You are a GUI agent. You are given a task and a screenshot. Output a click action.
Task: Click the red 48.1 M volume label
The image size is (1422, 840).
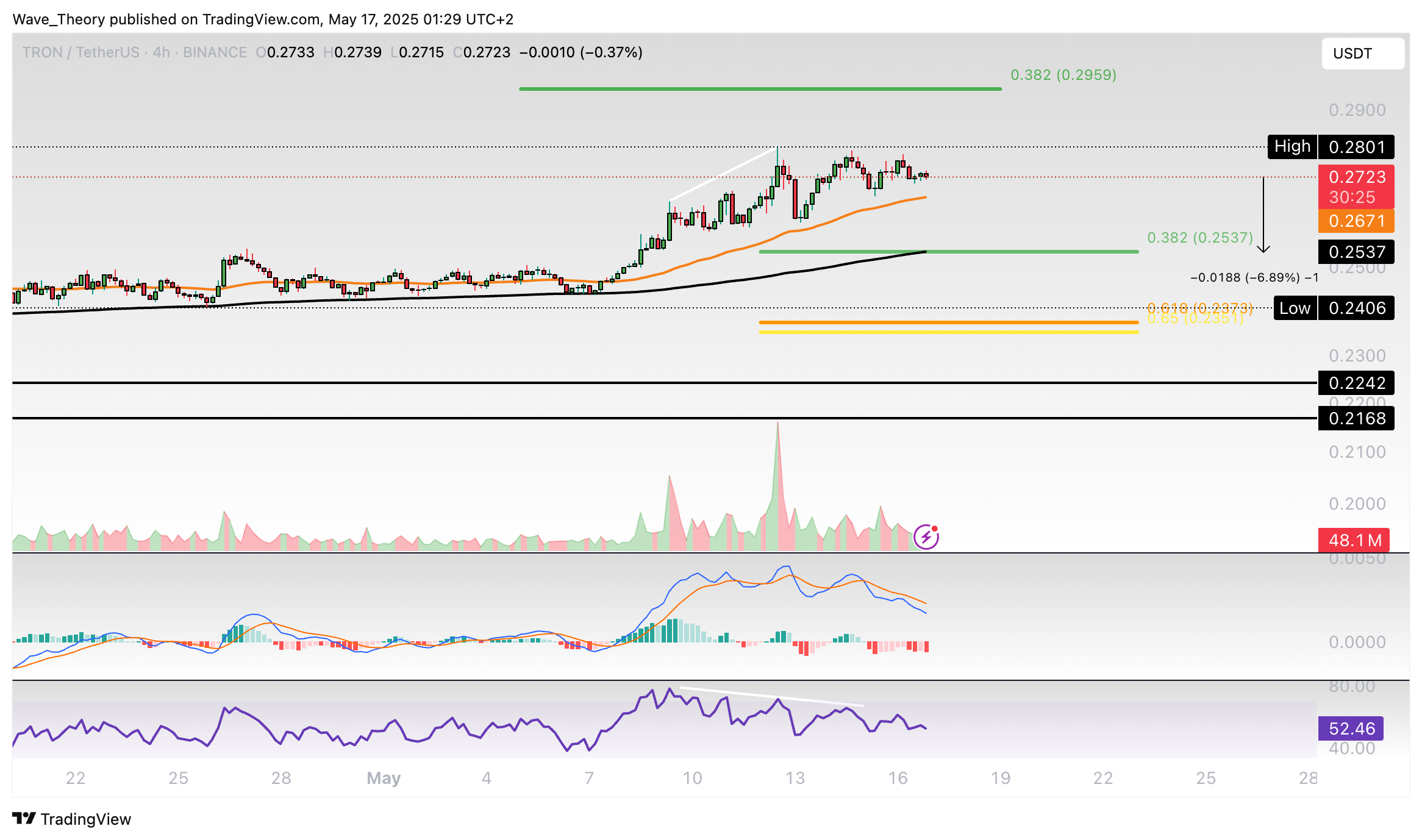point(1354,540)
